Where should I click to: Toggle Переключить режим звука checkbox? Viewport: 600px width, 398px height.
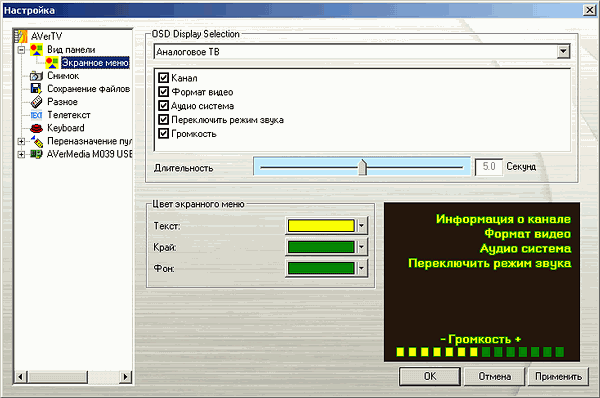[163, 120]
